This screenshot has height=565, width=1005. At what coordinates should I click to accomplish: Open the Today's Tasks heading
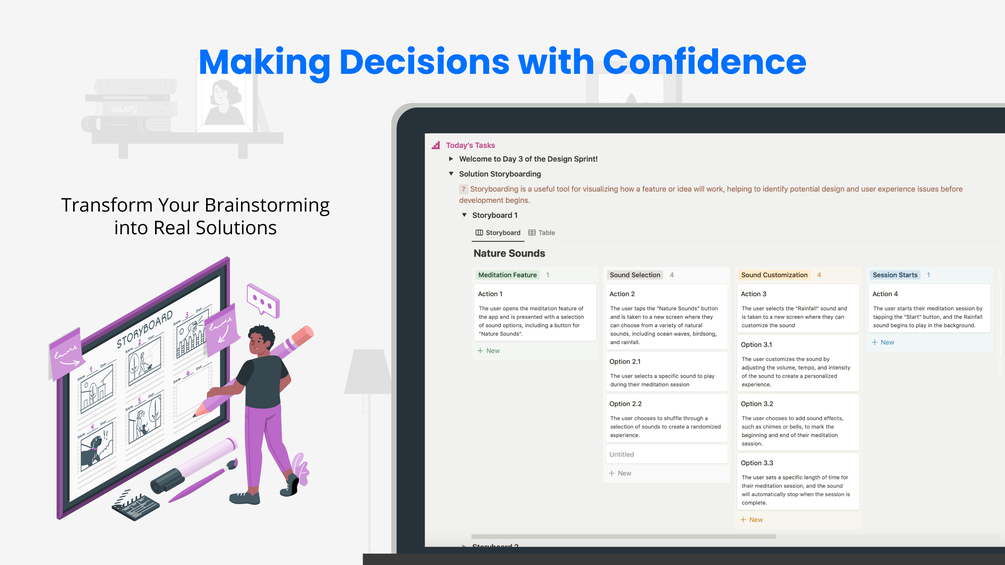point(470,145)
